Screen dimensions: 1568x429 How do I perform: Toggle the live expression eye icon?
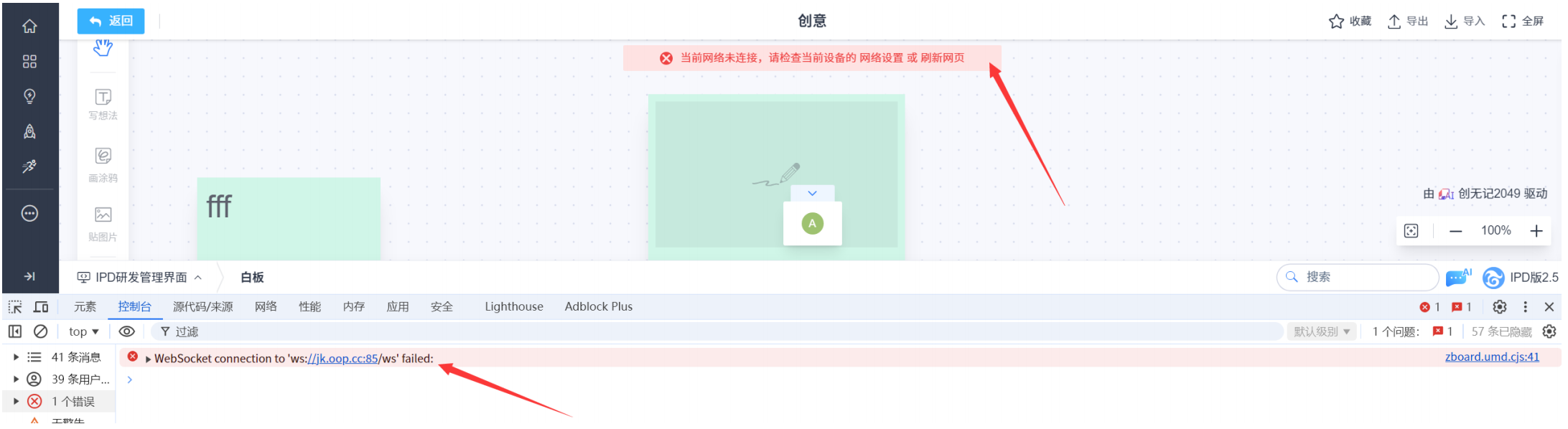click(x=126, y=331)
